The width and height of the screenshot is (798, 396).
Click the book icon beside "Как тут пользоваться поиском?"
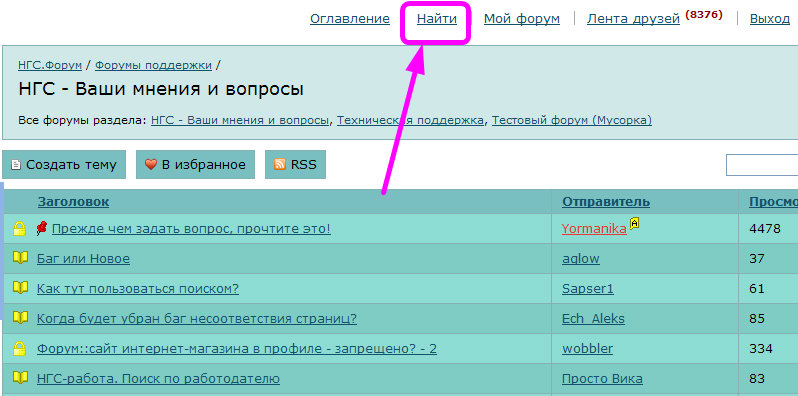tap(19, 288)
